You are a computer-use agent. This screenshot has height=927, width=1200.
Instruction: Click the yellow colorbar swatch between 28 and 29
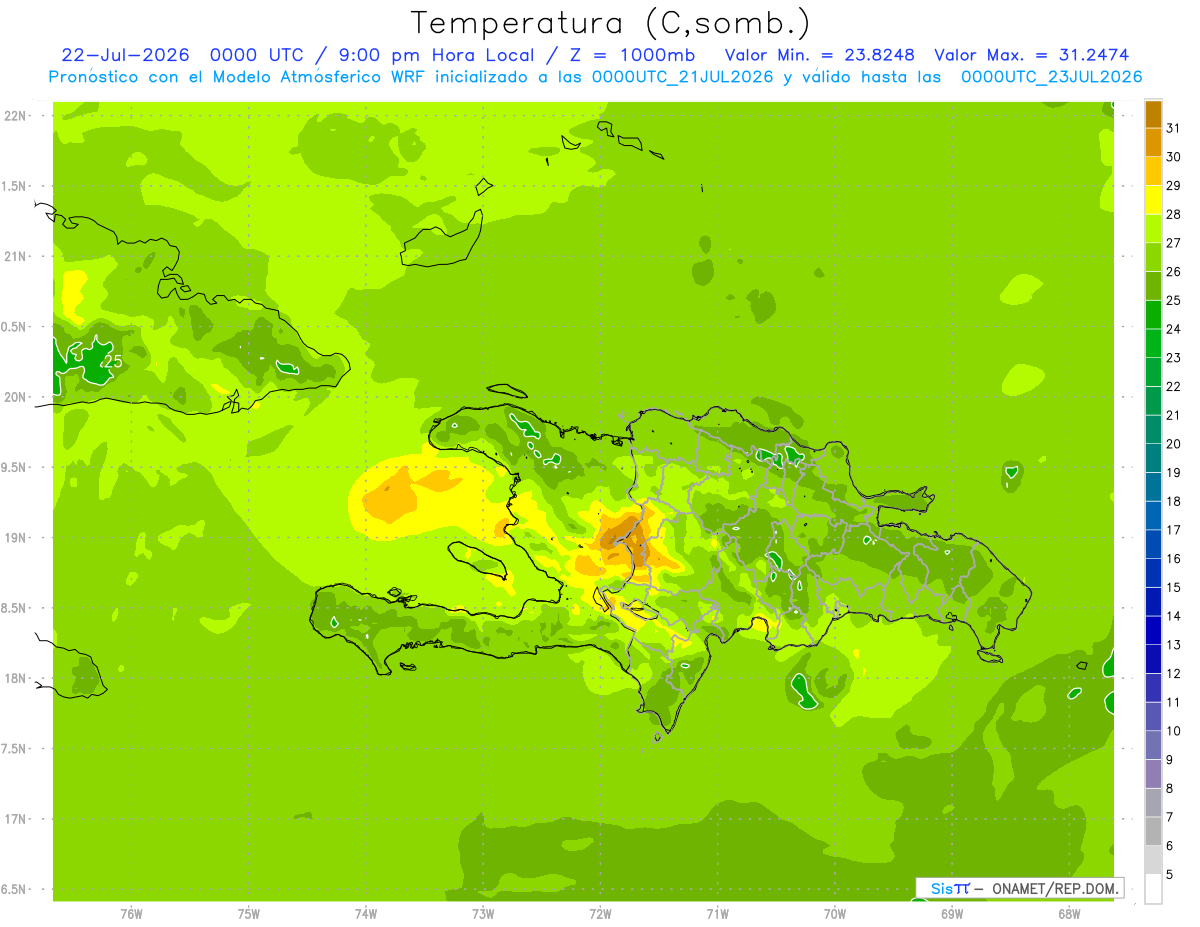tap(1153, 201)
